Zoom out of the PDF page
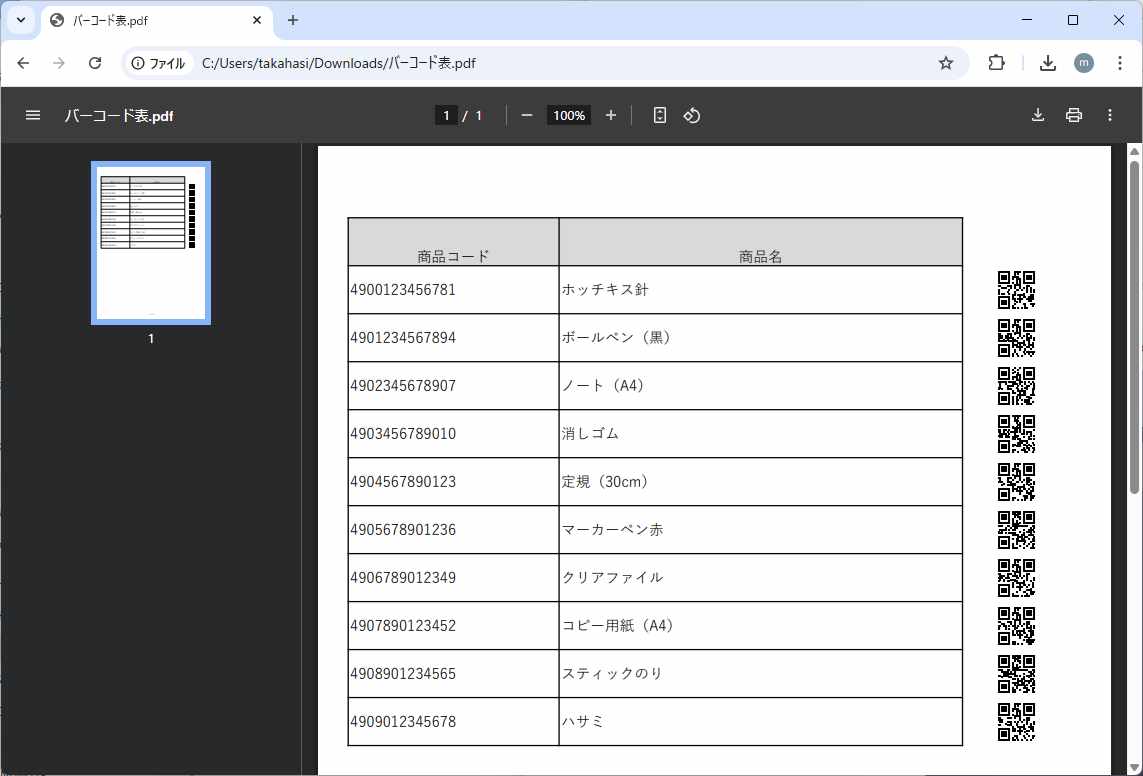 (x=527, y=115)
